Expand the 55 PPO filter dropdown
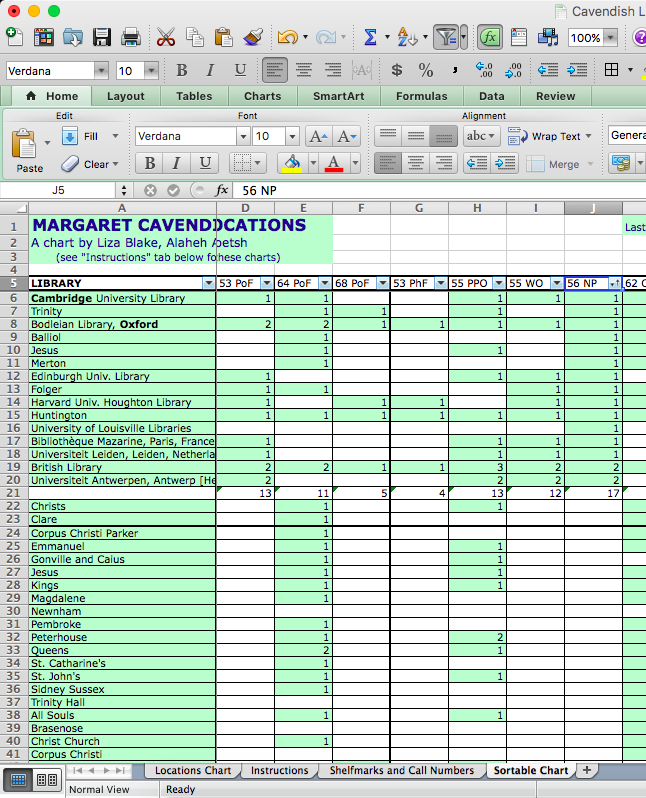 coord(499,283)
